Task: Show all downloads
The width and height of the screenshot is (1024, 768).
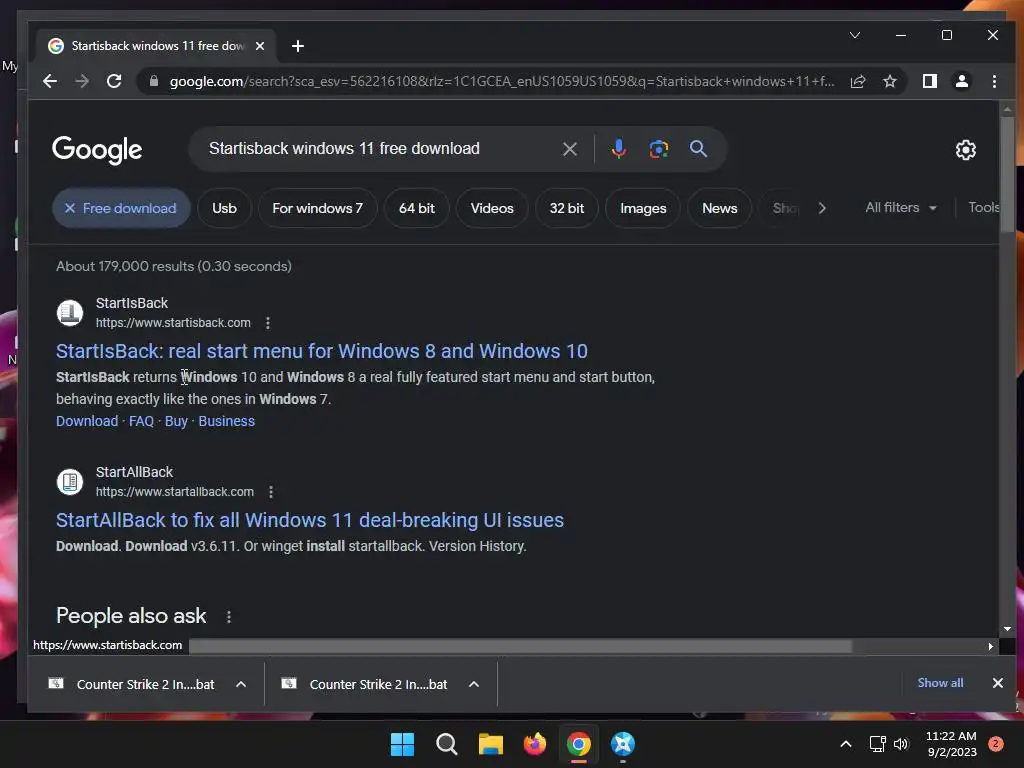Action: coord(940,683)
